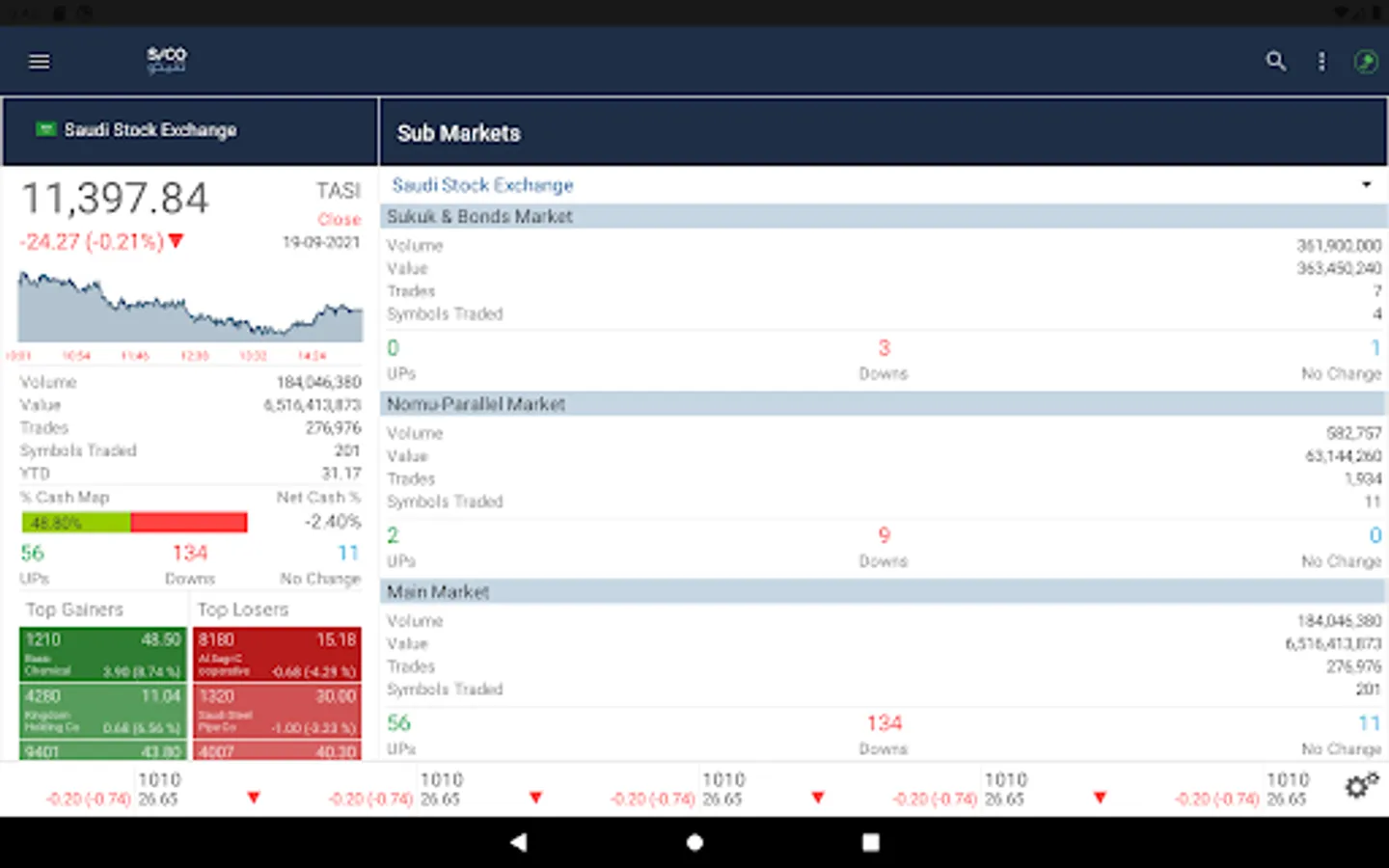Tap the app logo in header
The image size is (1389, 868).
tap(166, 60)
